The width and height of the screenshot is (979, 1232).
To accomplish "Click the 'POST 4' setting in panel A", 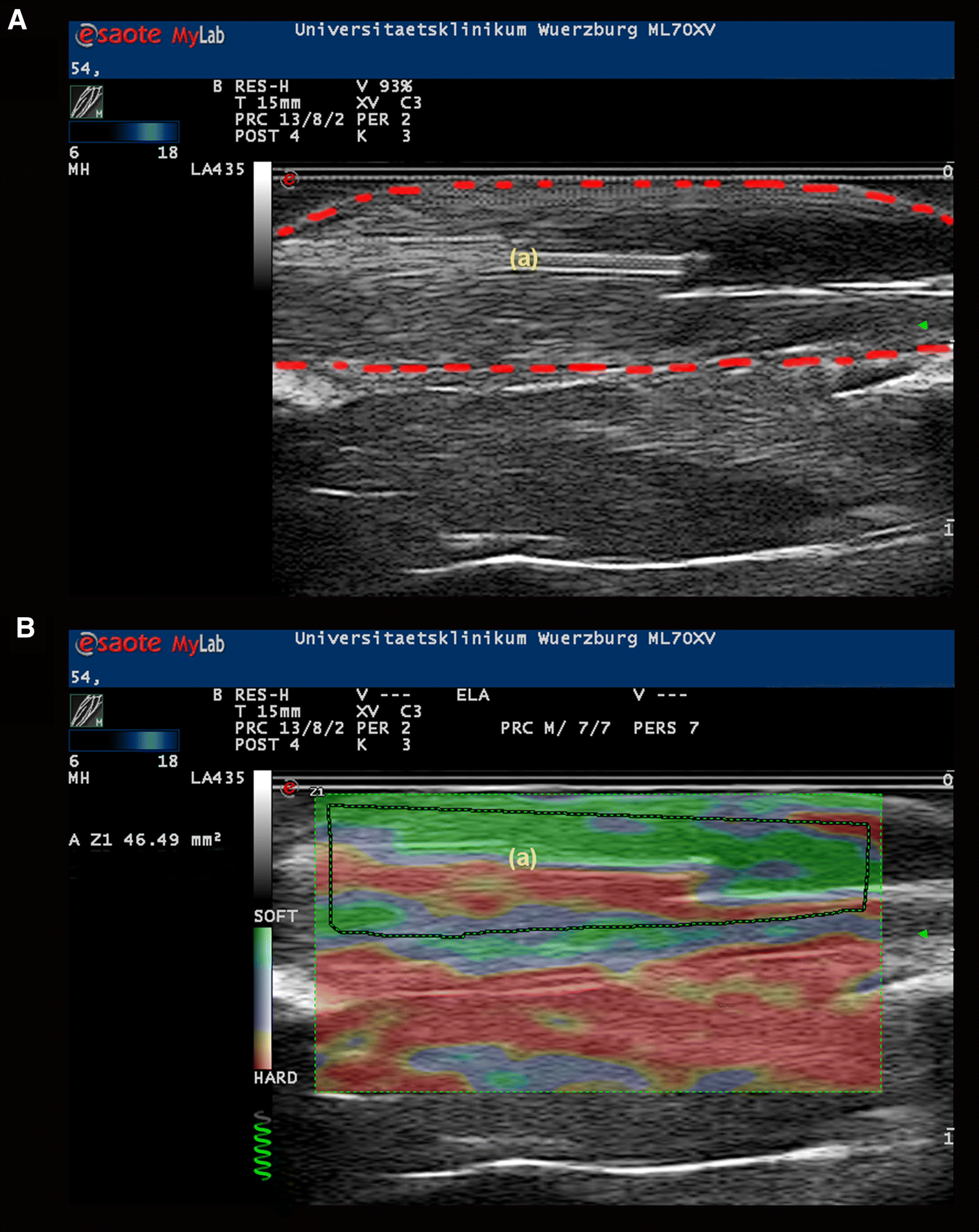I will [x=267, y=136].
